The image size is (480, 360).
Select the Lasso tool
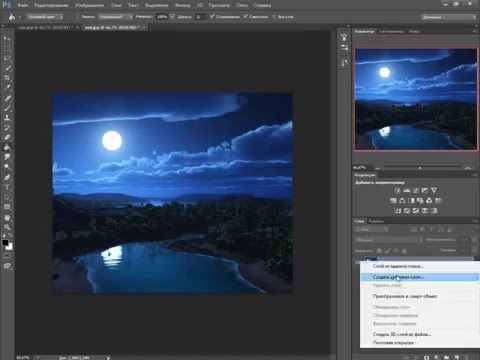[7, 58]
